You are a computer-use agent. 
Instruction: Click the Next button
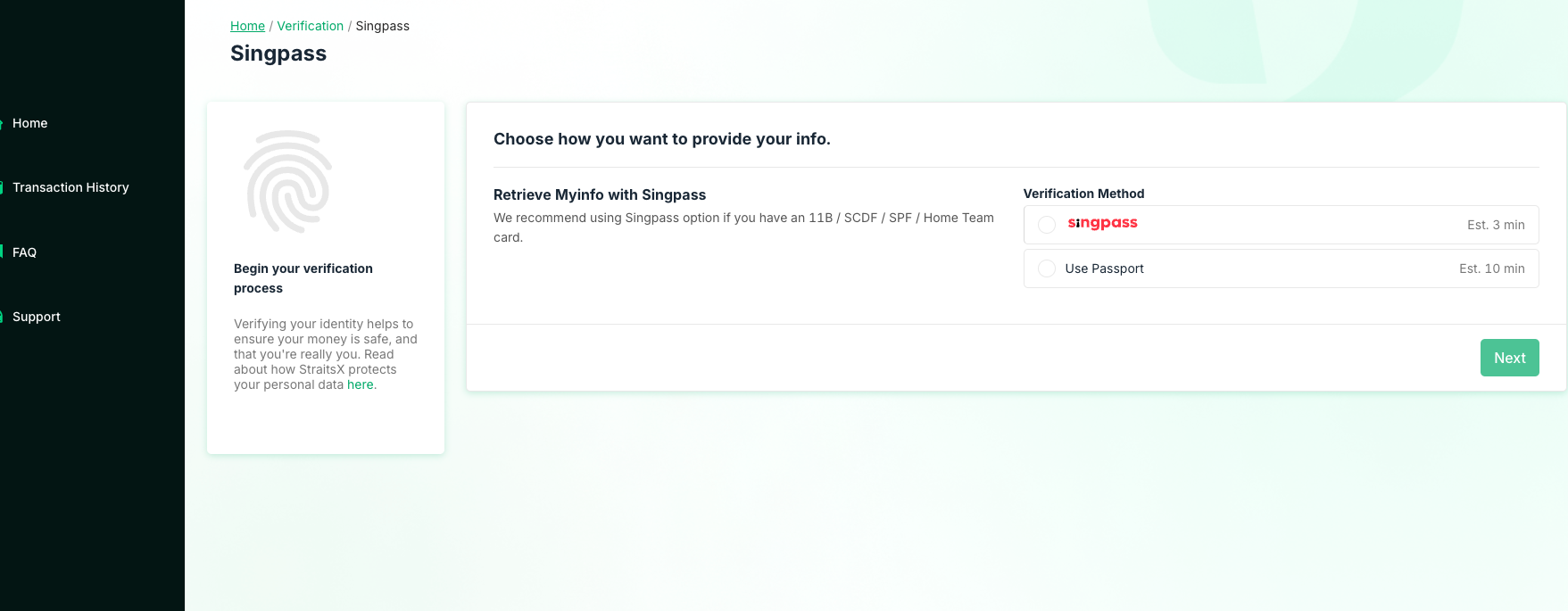pos(1509,358)
